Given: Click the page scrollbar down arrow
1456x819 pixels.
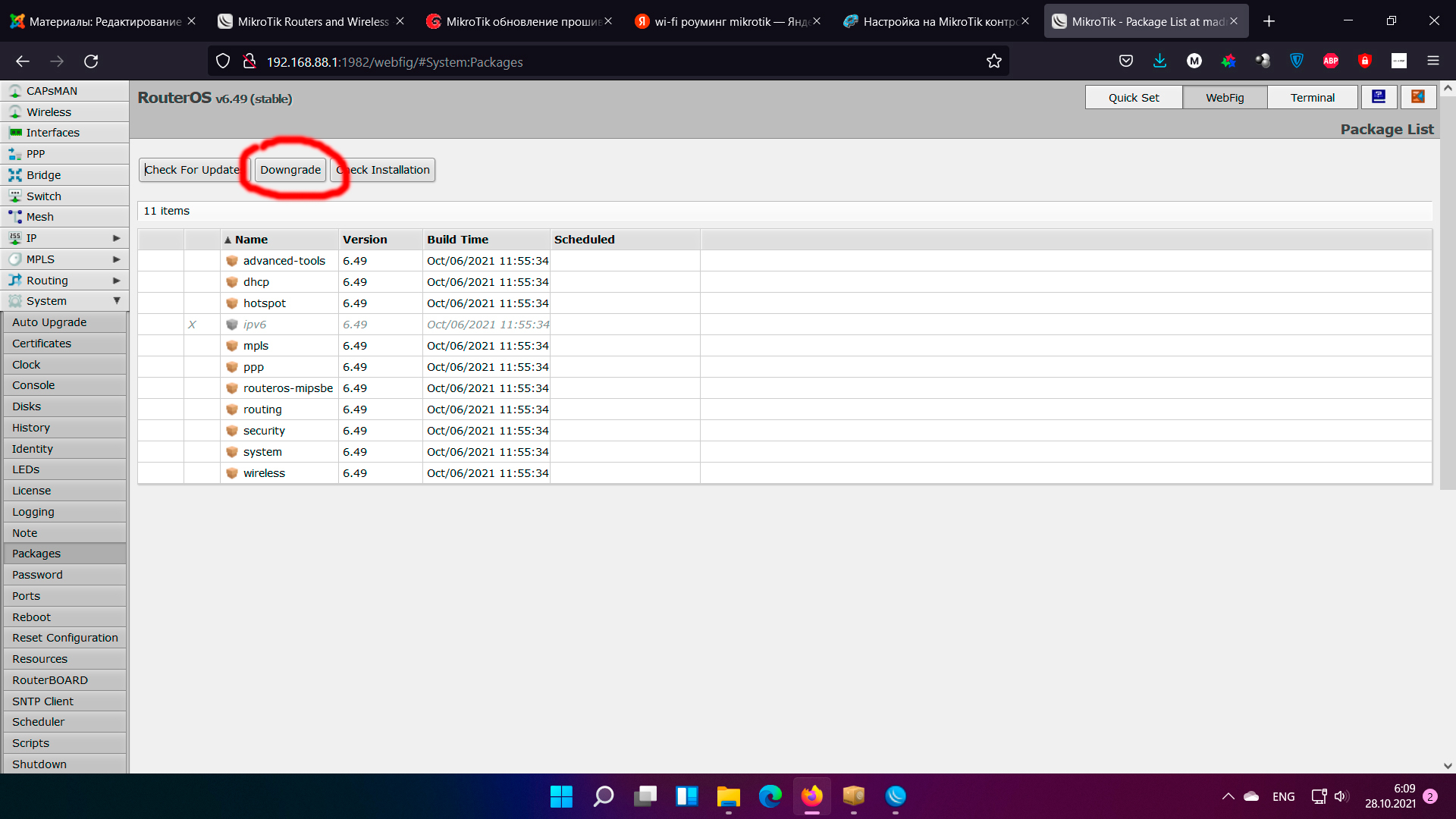Looking at the screenshot, I should coord(1448,766).
